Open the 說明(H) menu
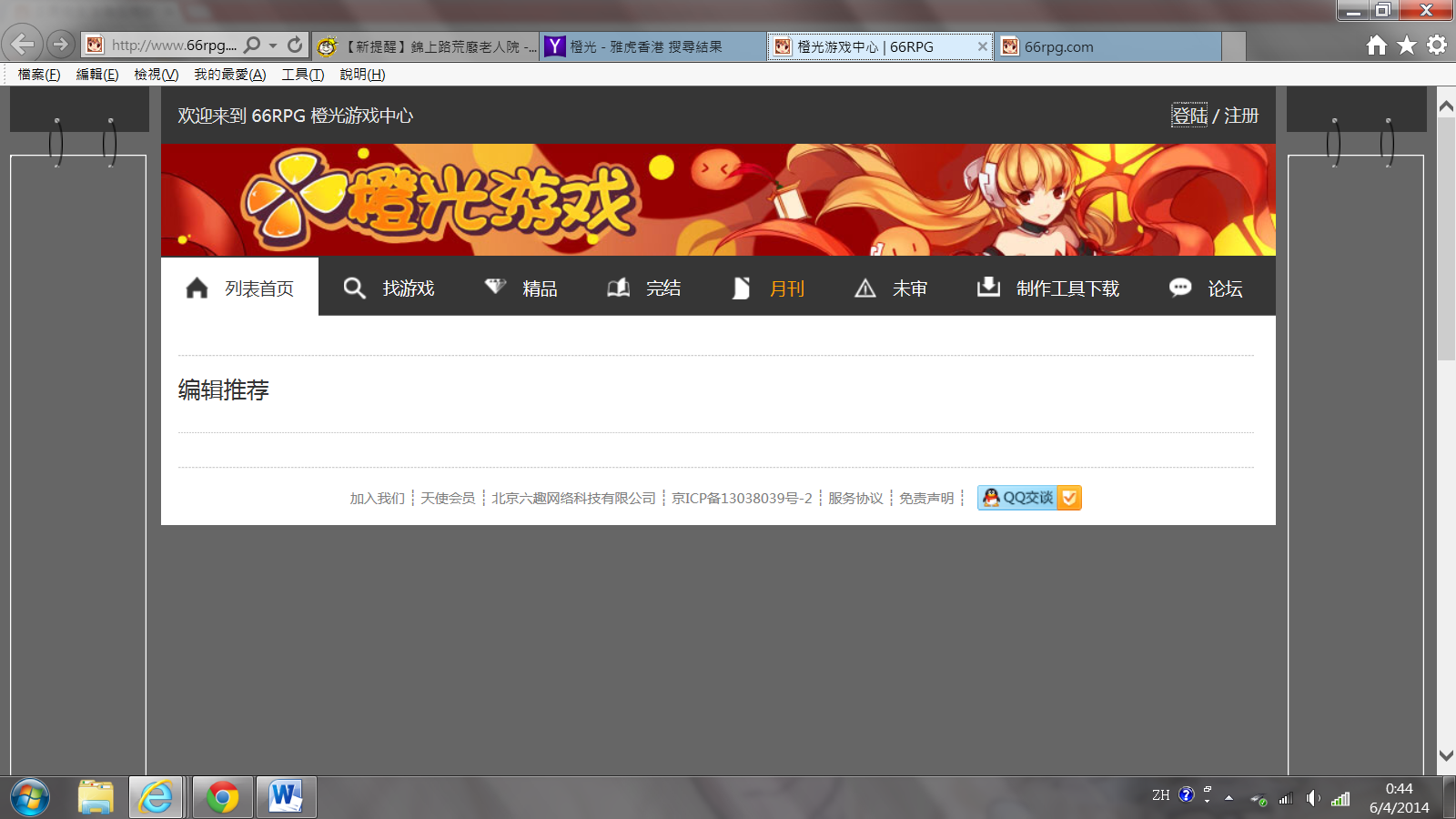 point(362,75)
